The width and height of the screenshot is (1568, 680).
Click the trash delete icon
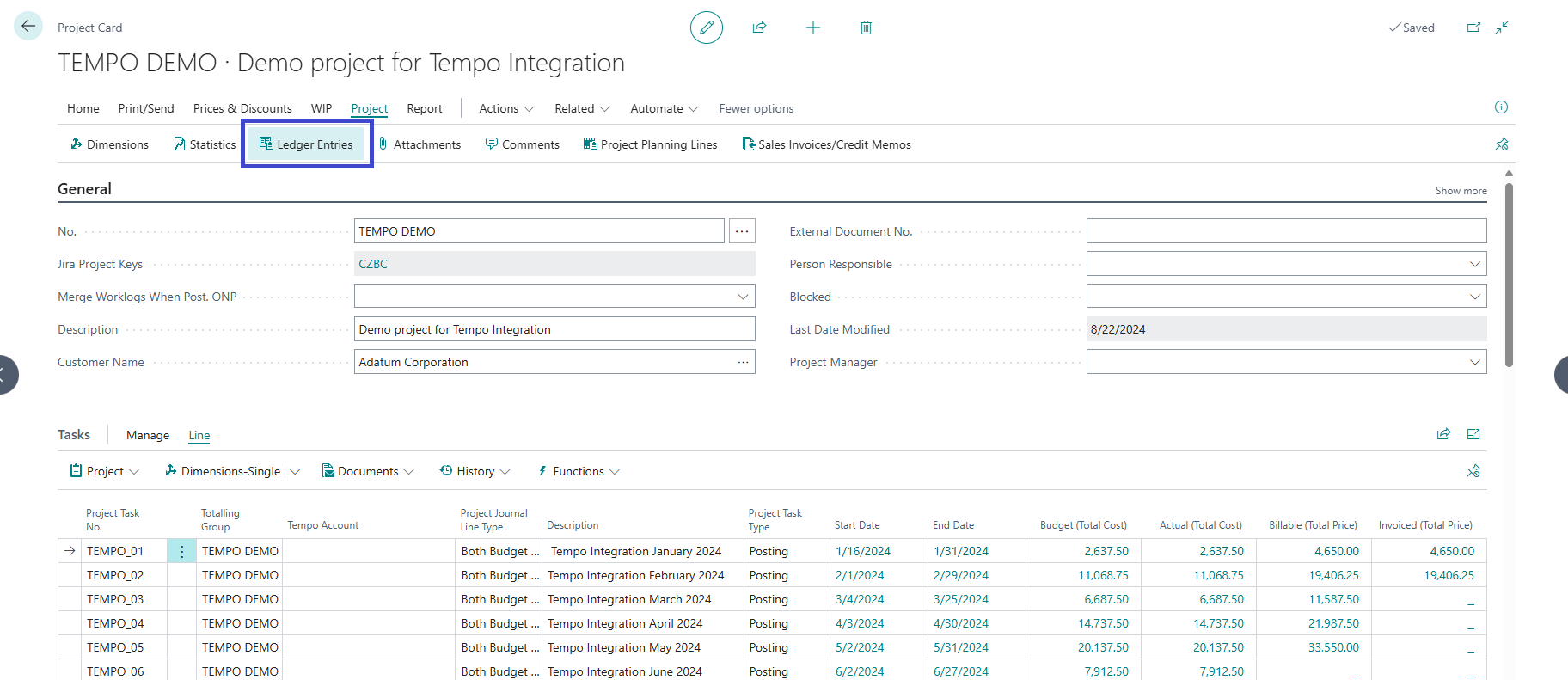coord(866,28)
